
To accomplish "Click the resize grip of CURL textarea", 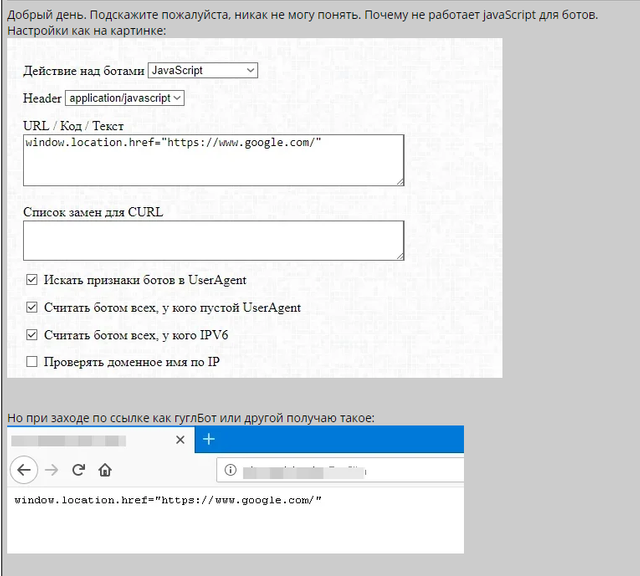I will (x=400, y=257).
